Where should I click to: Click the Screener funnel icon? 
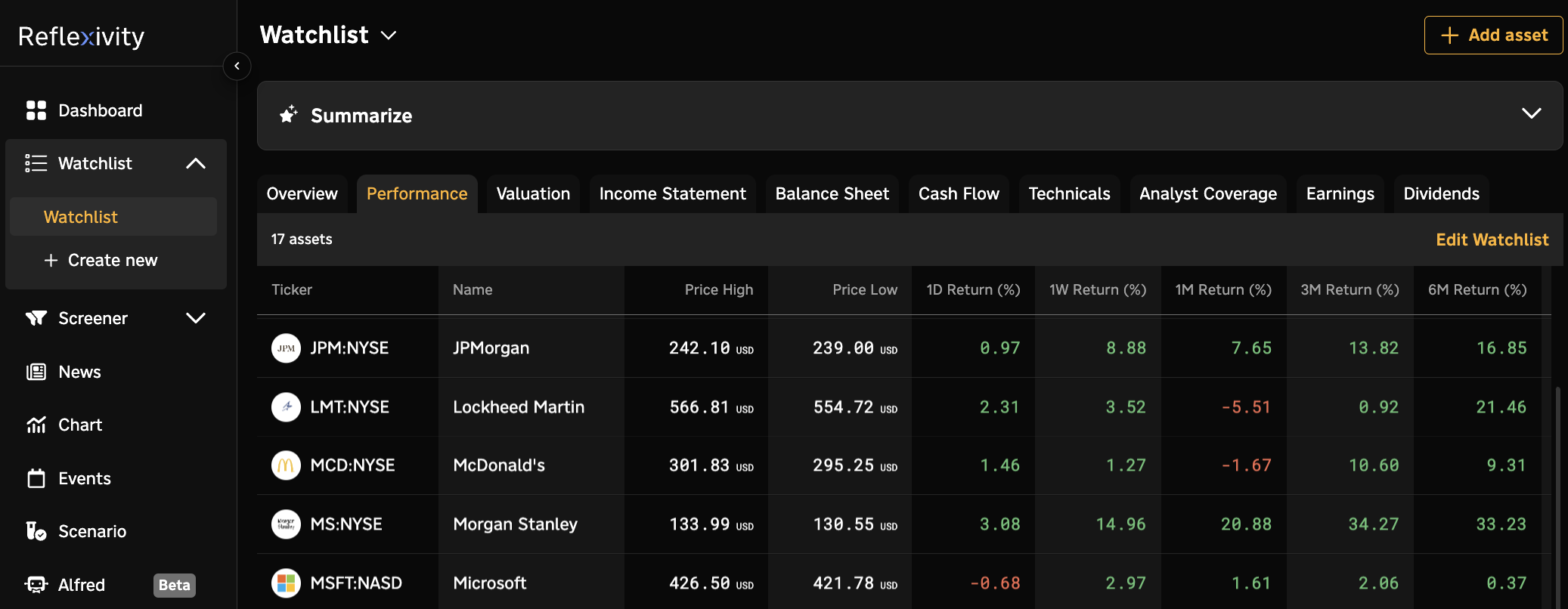(x=36, y=318)
